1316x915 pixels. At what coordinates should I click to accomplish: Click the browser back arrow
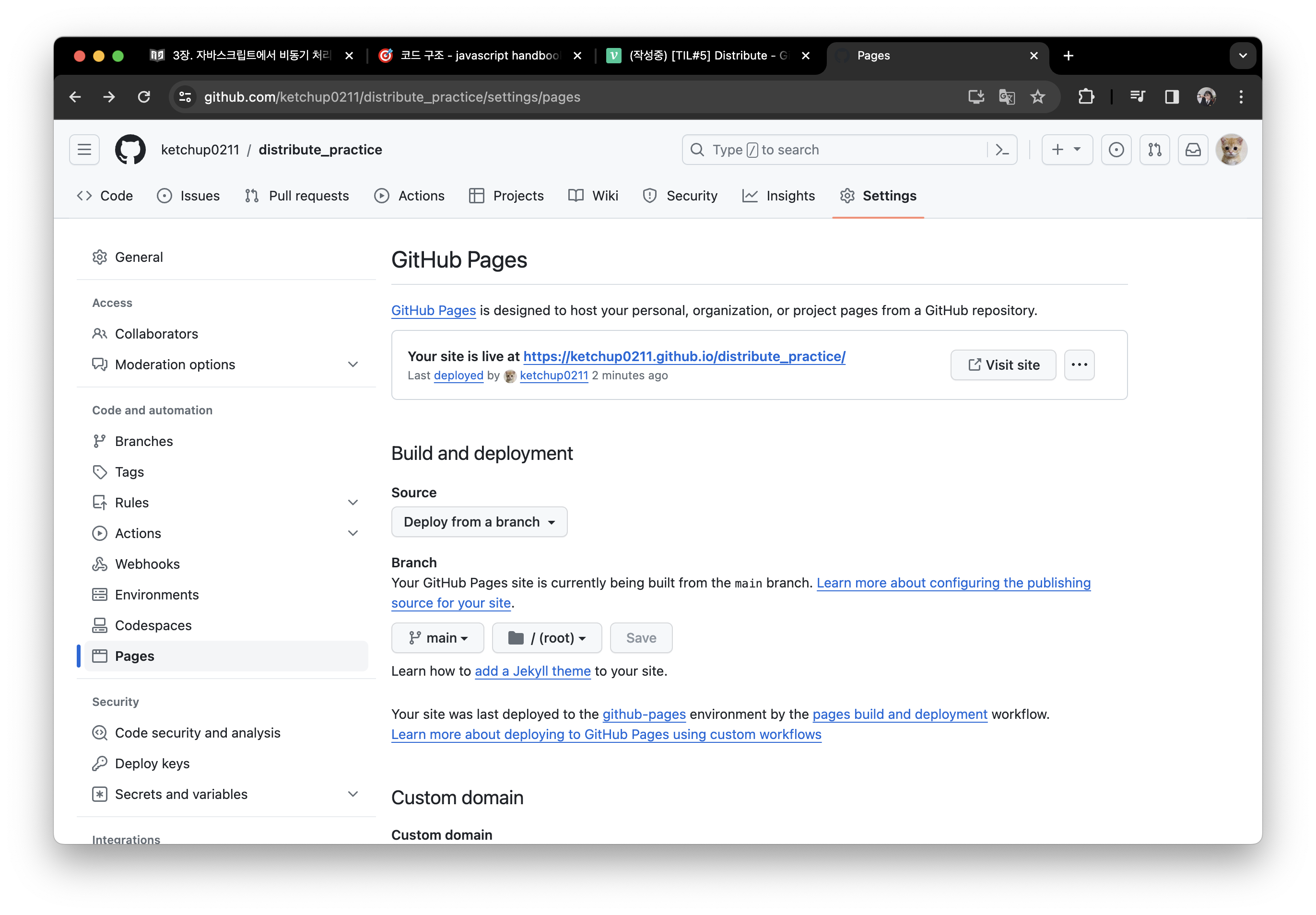tap(75, 97)
